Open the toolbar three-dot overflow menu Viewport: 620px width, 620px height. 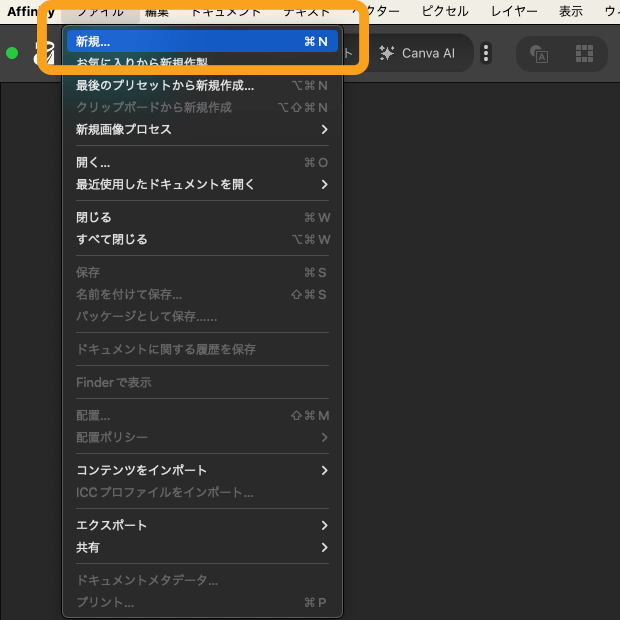(486, 53)
